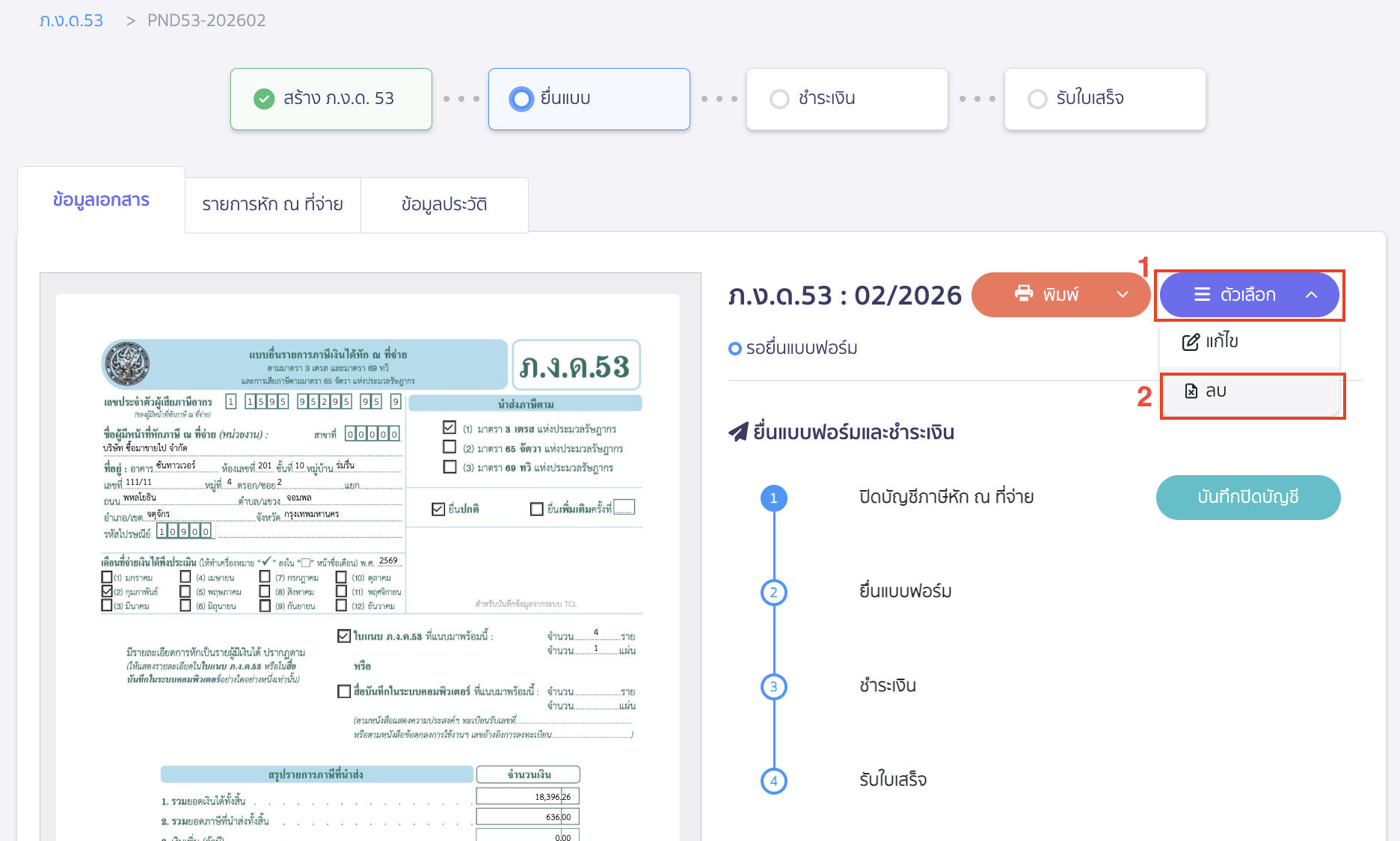Viewport: 1400px width, 841px height.
Task: Expand the พิมพ์ dropdown arrow
Action: point(1122,295)
